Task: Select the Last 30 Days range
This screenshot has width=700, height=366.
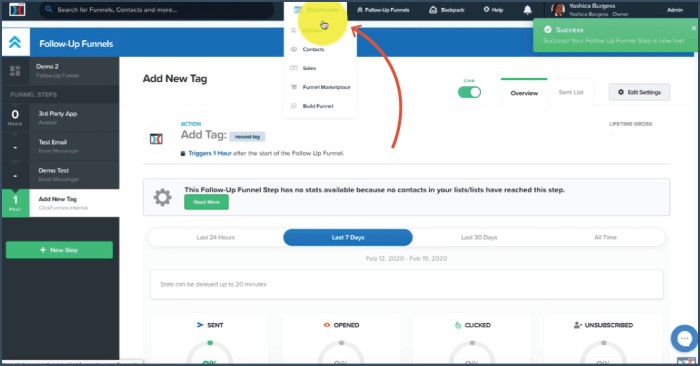Action: (x=479, y=237)
